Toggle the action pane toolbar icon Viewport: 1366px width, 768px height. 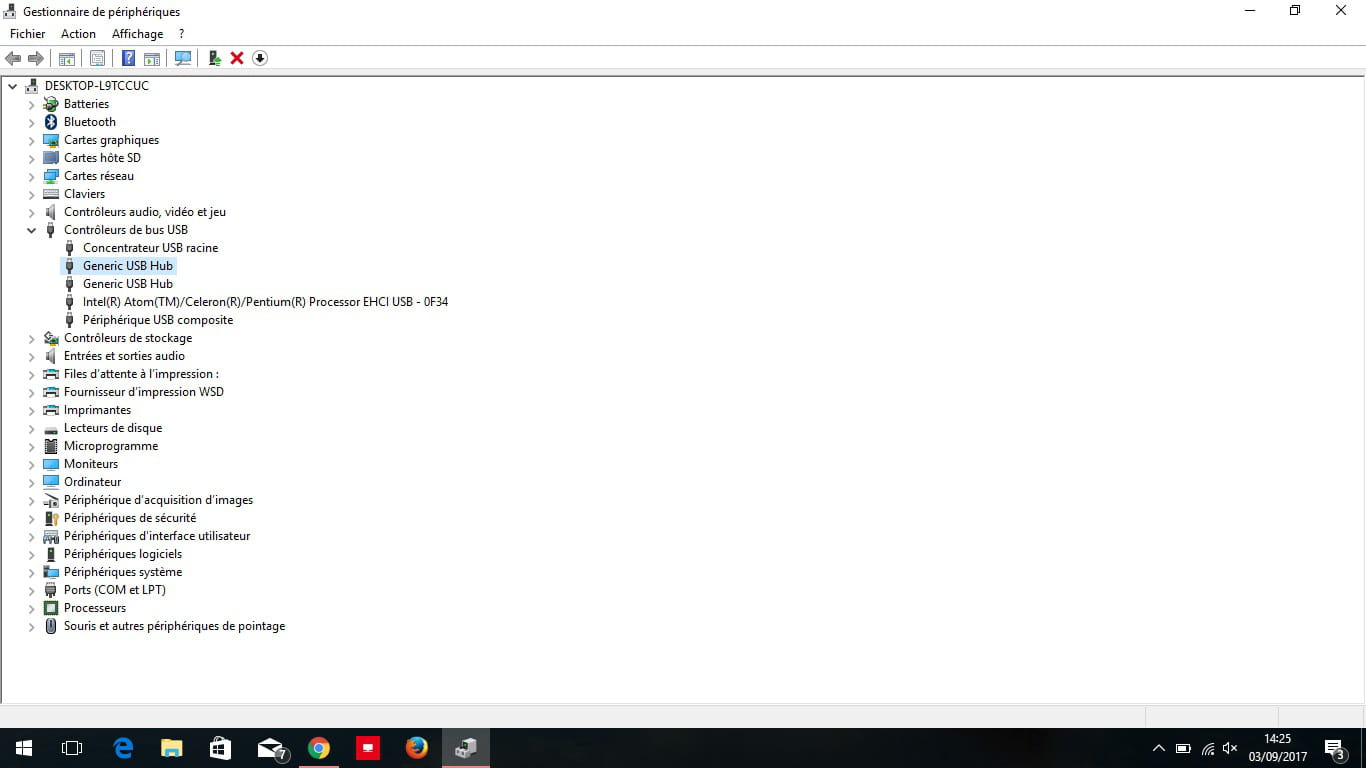click(x=152, y=58)
